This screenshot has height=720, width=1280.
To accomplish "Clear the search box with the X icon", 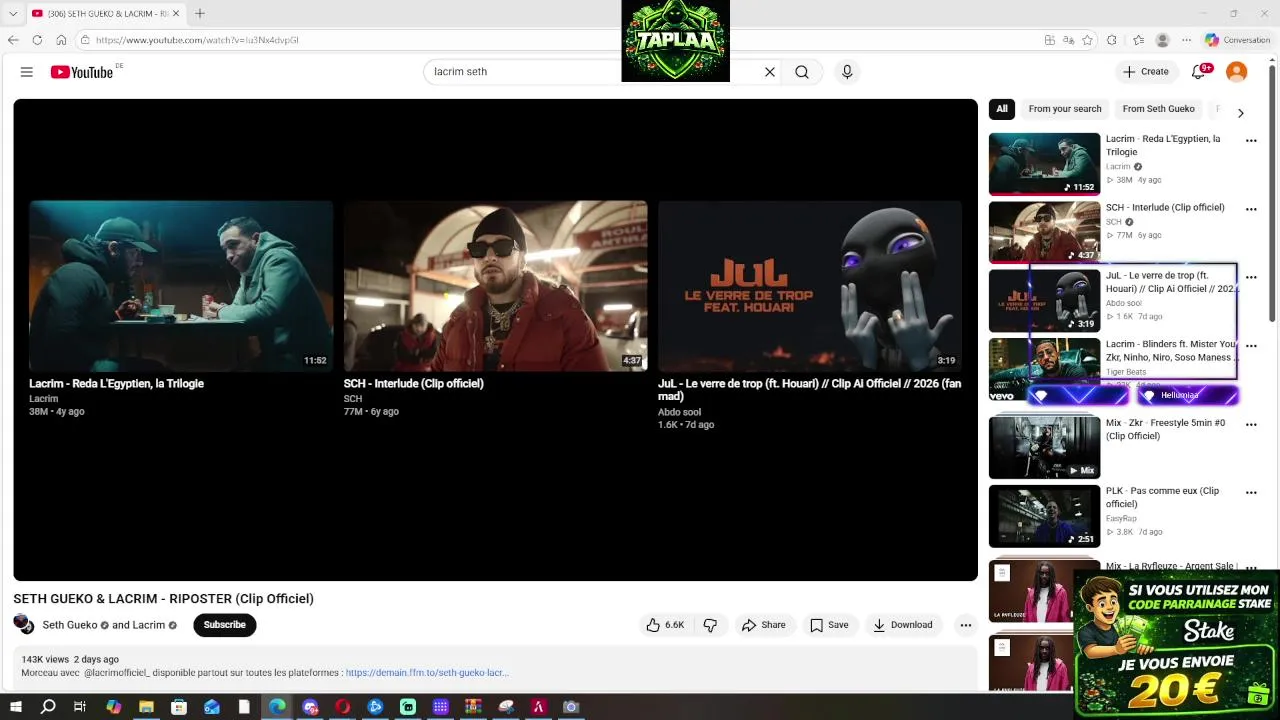I will point(770,72).
